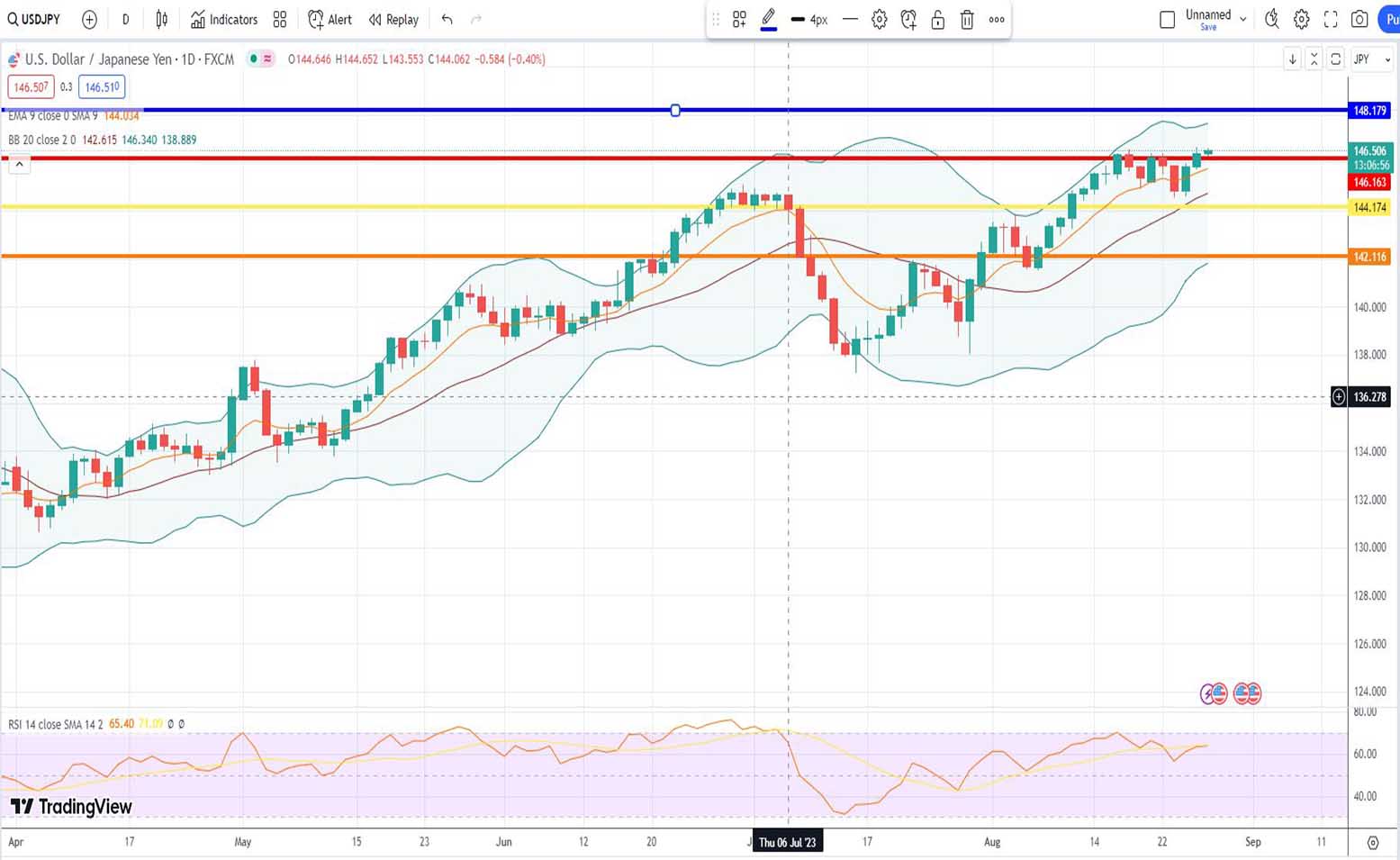Expand the Unnamed layout dropdown arrow
This screenshot has width=1400, height=860.
pos(1243,19)
